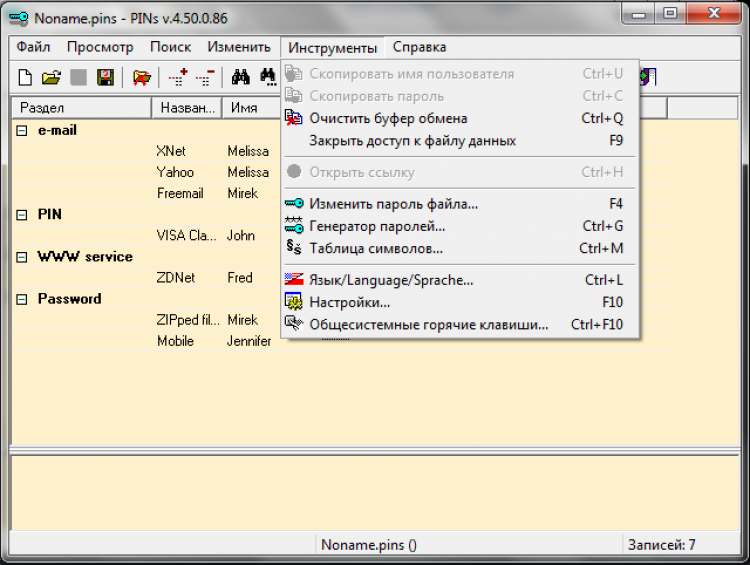This screenshot has height=565, width=750.
Task: Click the Save floppy disk icon
Action: click(x=105, y=77)
